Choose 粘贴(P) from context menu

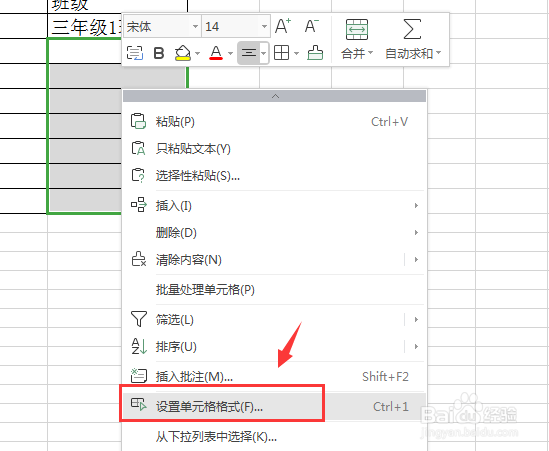pyautogui.click(x=275, y=122)
